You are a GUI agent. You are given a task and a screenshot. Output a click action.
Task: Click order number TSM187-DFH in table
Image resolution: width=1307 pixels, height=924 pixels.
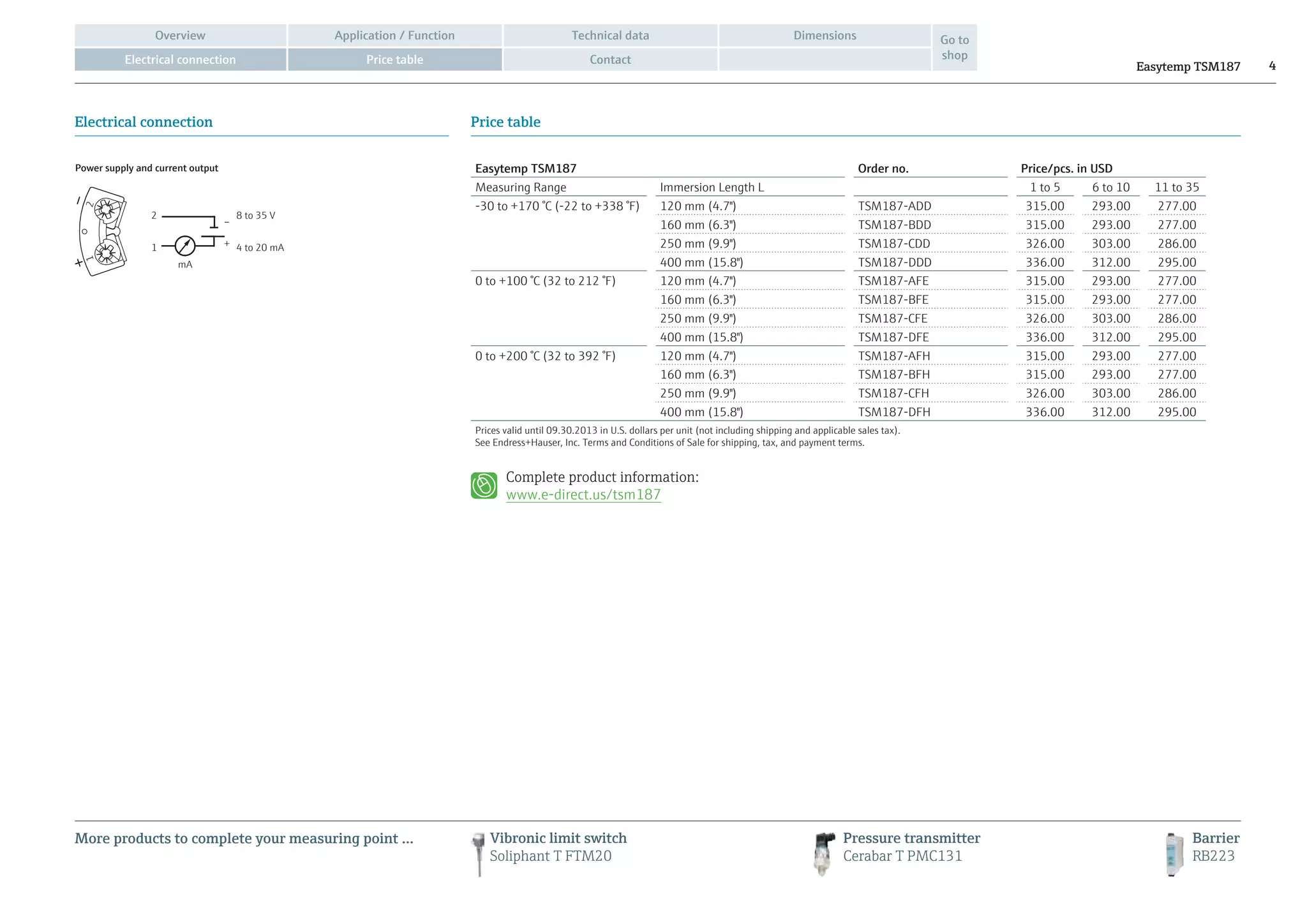[893, 412]
